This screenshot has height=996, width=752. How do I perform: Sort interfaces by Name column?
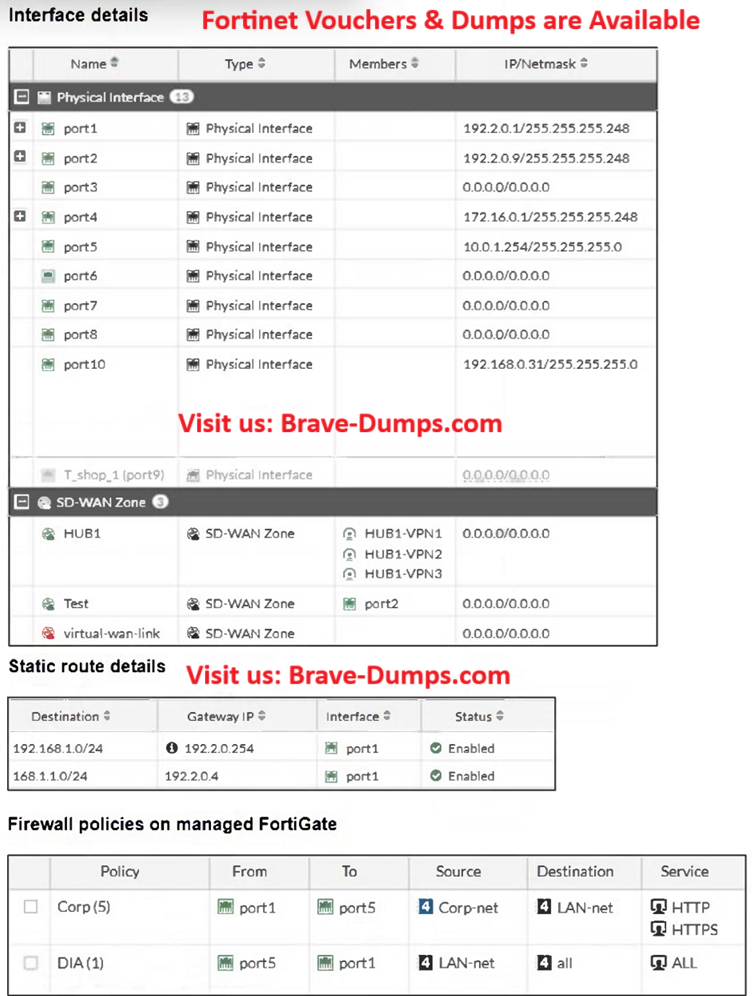tap(94, 64)
